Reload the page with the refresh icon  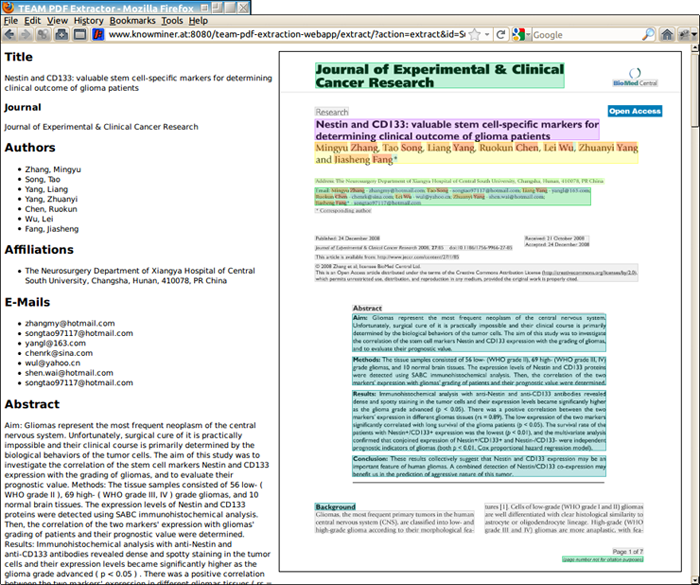pyautogui.click(x=501, y=34)
